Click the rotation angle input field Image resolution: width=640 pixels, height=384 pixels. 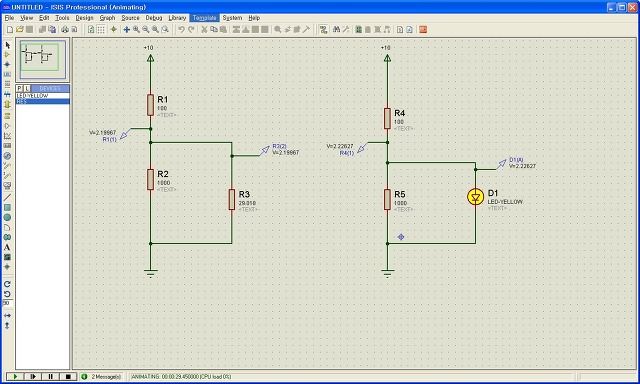click(x=8, y=303)
